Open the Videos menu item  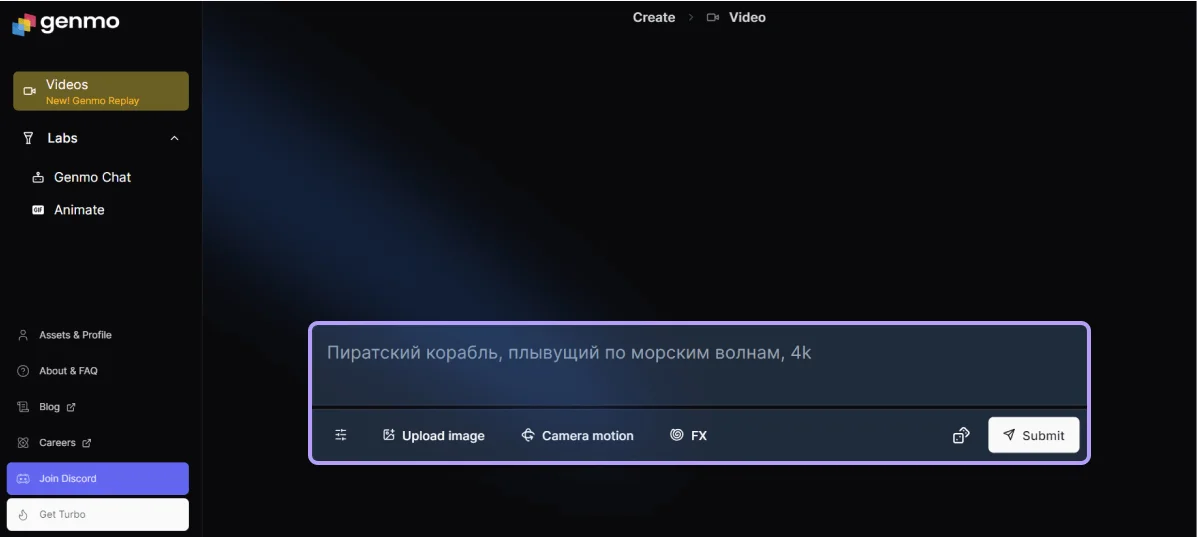(100, 91)
